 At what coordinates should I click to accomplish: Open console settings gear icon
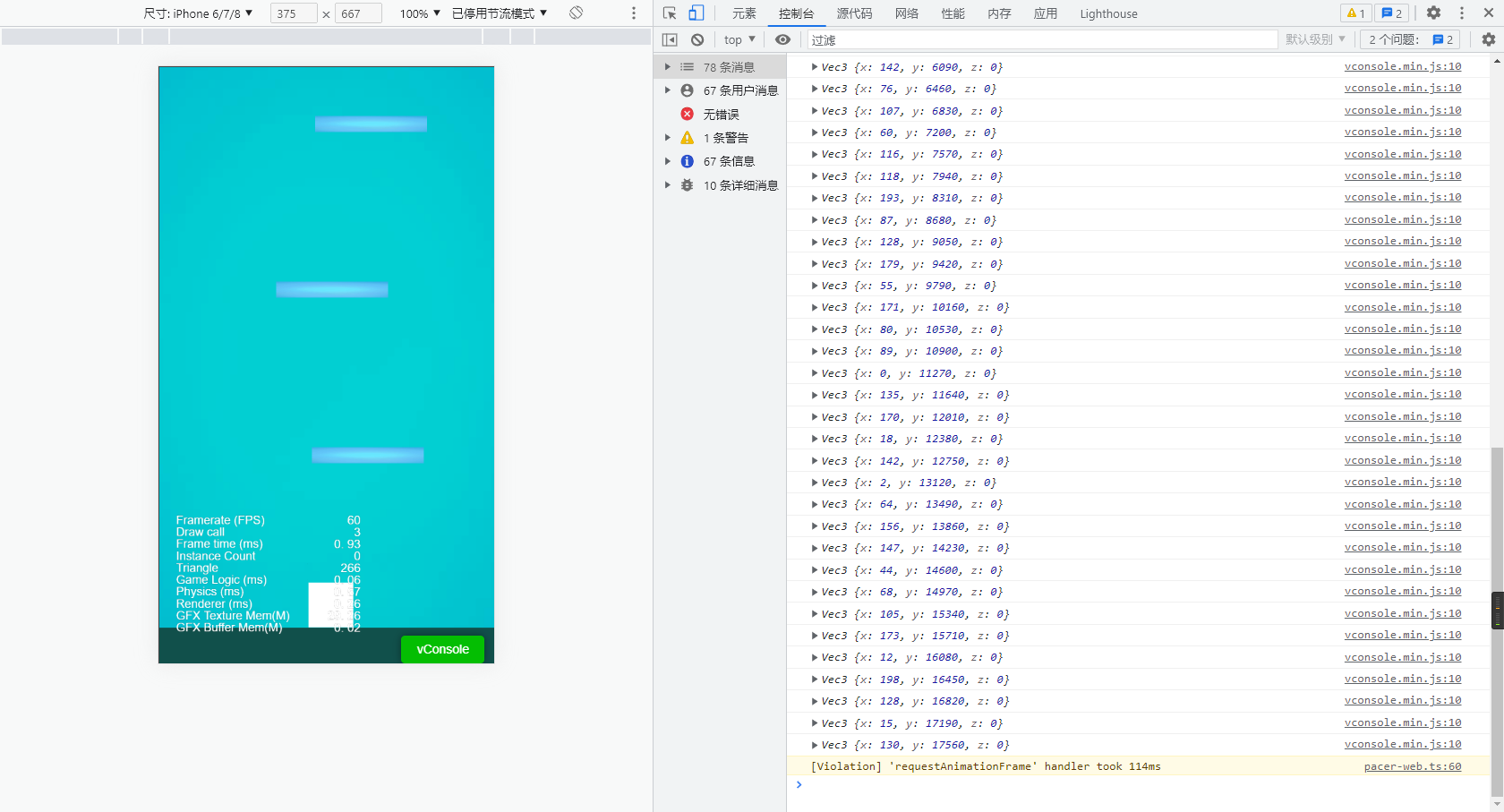coord(1488,39)
